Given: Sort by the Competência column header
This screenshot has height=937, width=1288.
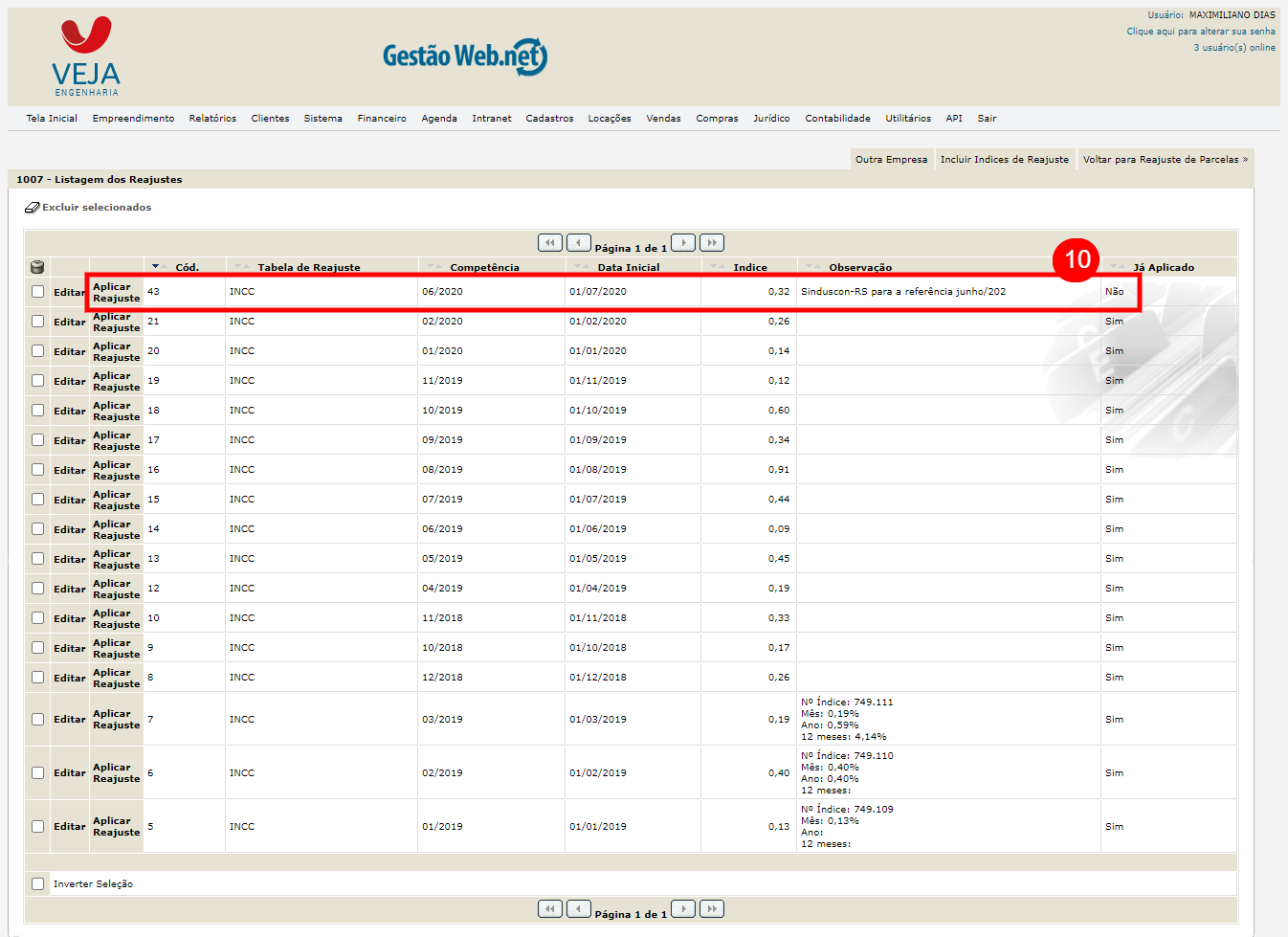Looking at the screenshot, I should click(484, 268).
